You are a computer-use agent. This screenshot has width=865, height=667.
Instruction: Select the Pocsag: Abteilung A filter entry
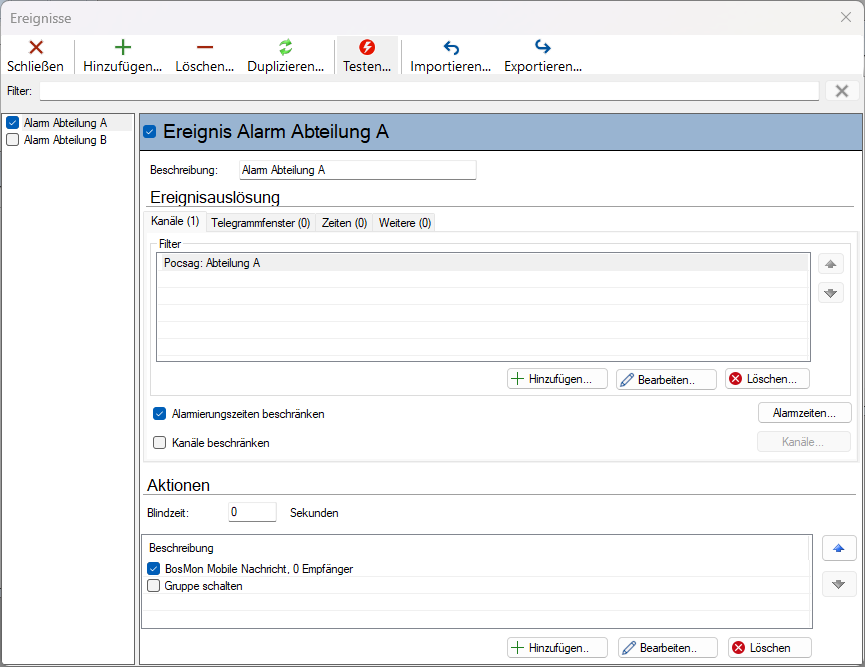coord(483,263)
